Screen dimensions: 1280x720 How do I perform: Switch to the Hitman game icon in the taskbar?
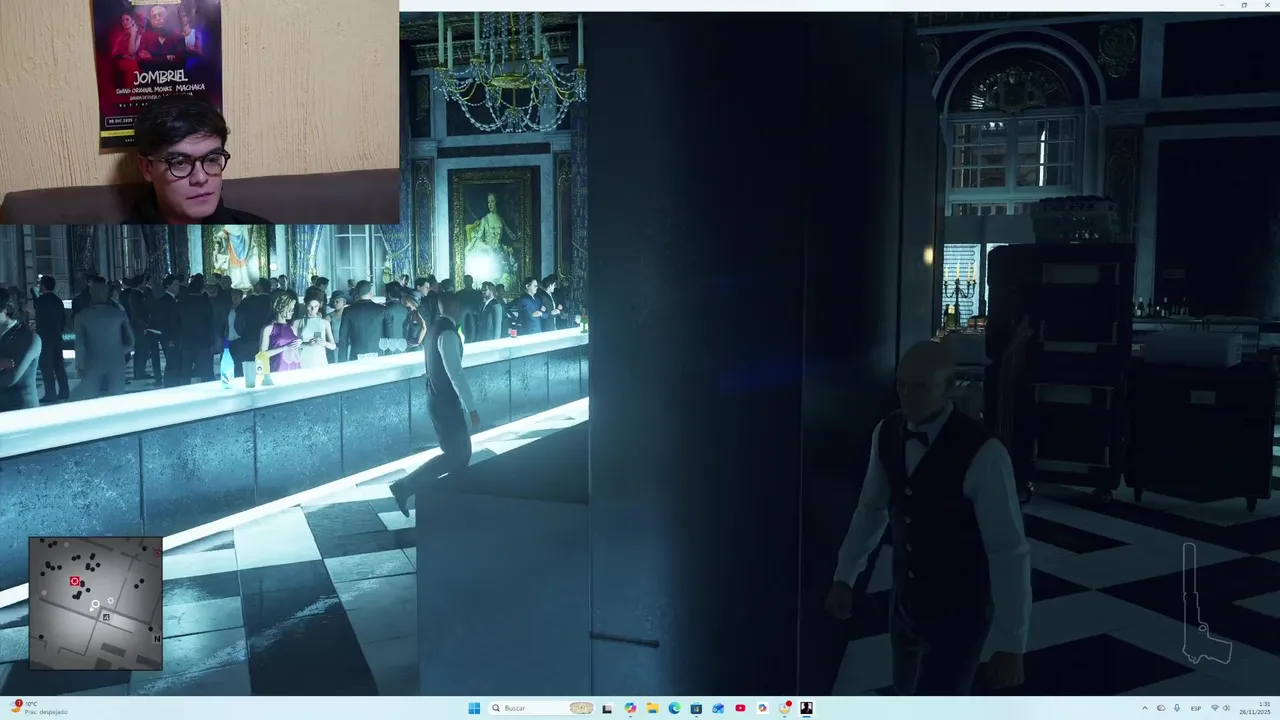click(806, 708)
